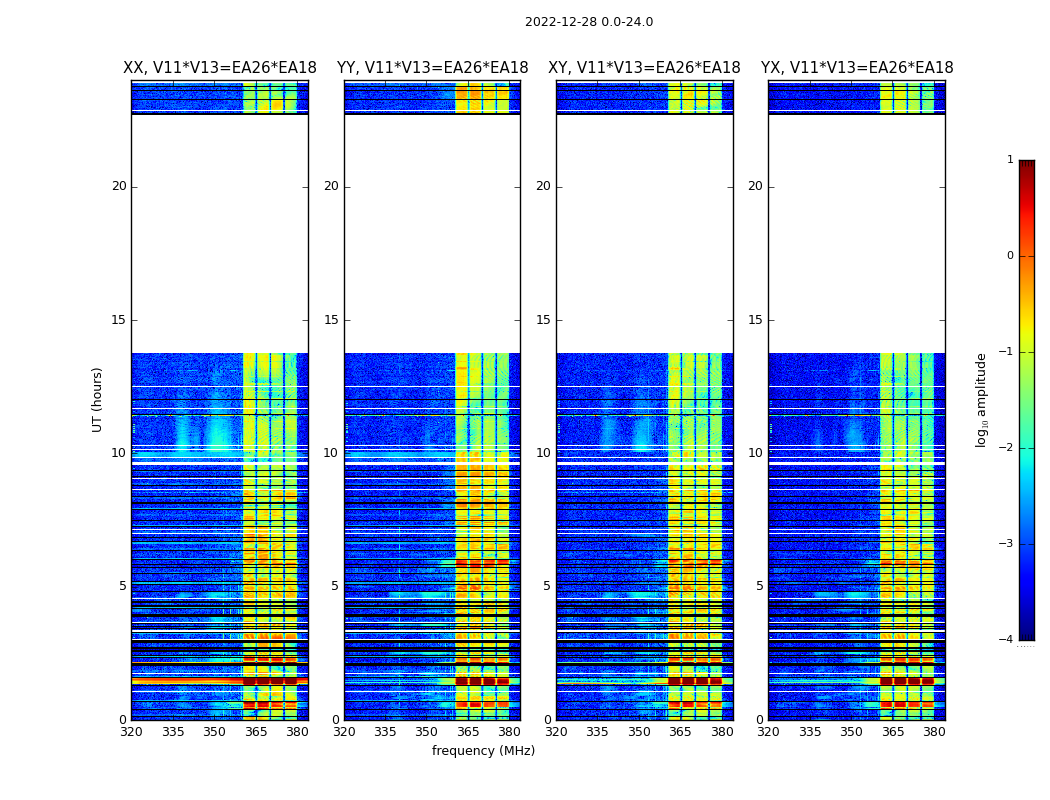Click the 335 tick label under XY panel
Viewport: 1050px width, 800px height.
(x=597, y=732)
